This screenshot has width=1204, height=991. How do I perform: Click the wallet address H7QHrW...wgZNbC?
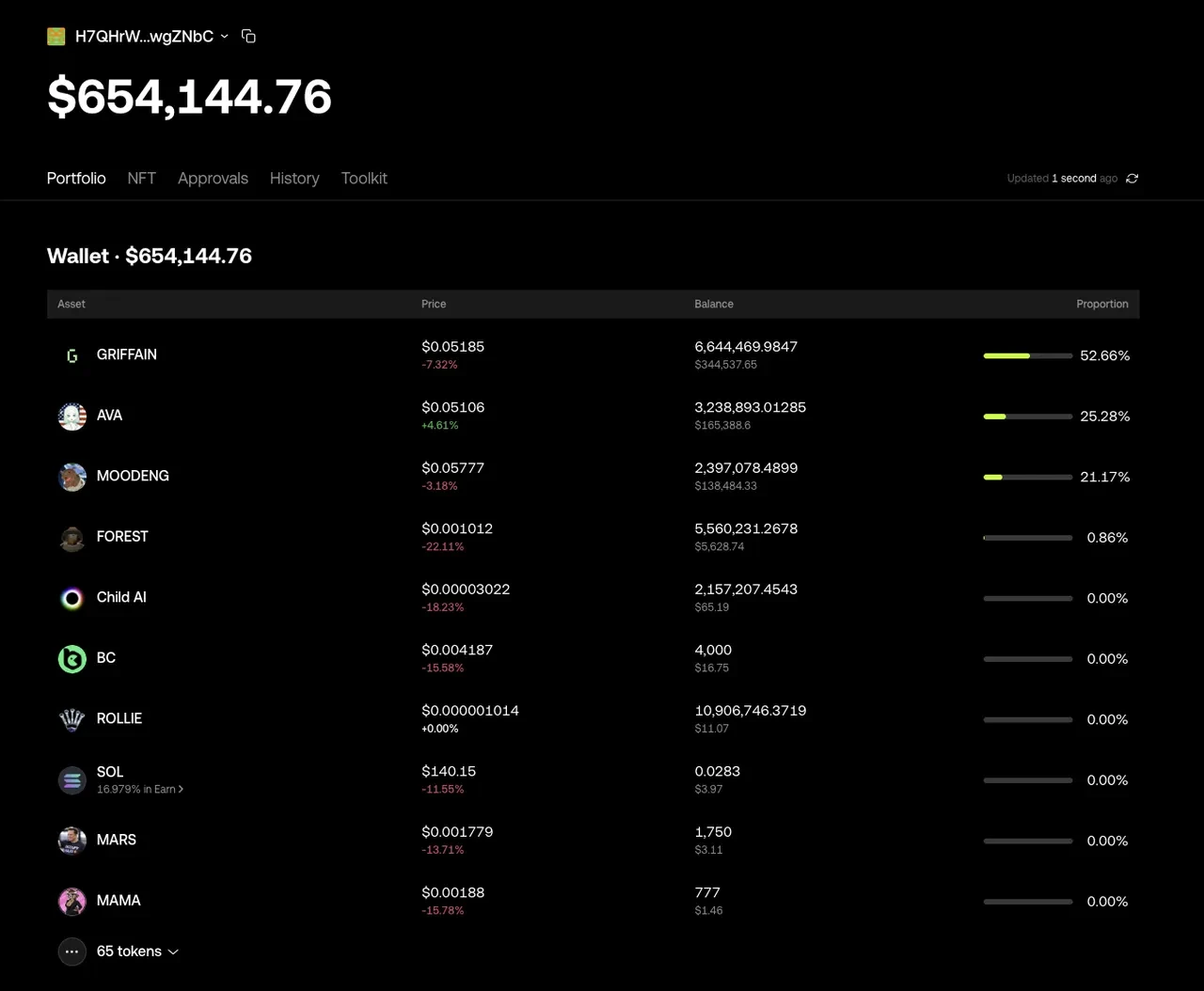click(x=144, y=37)
